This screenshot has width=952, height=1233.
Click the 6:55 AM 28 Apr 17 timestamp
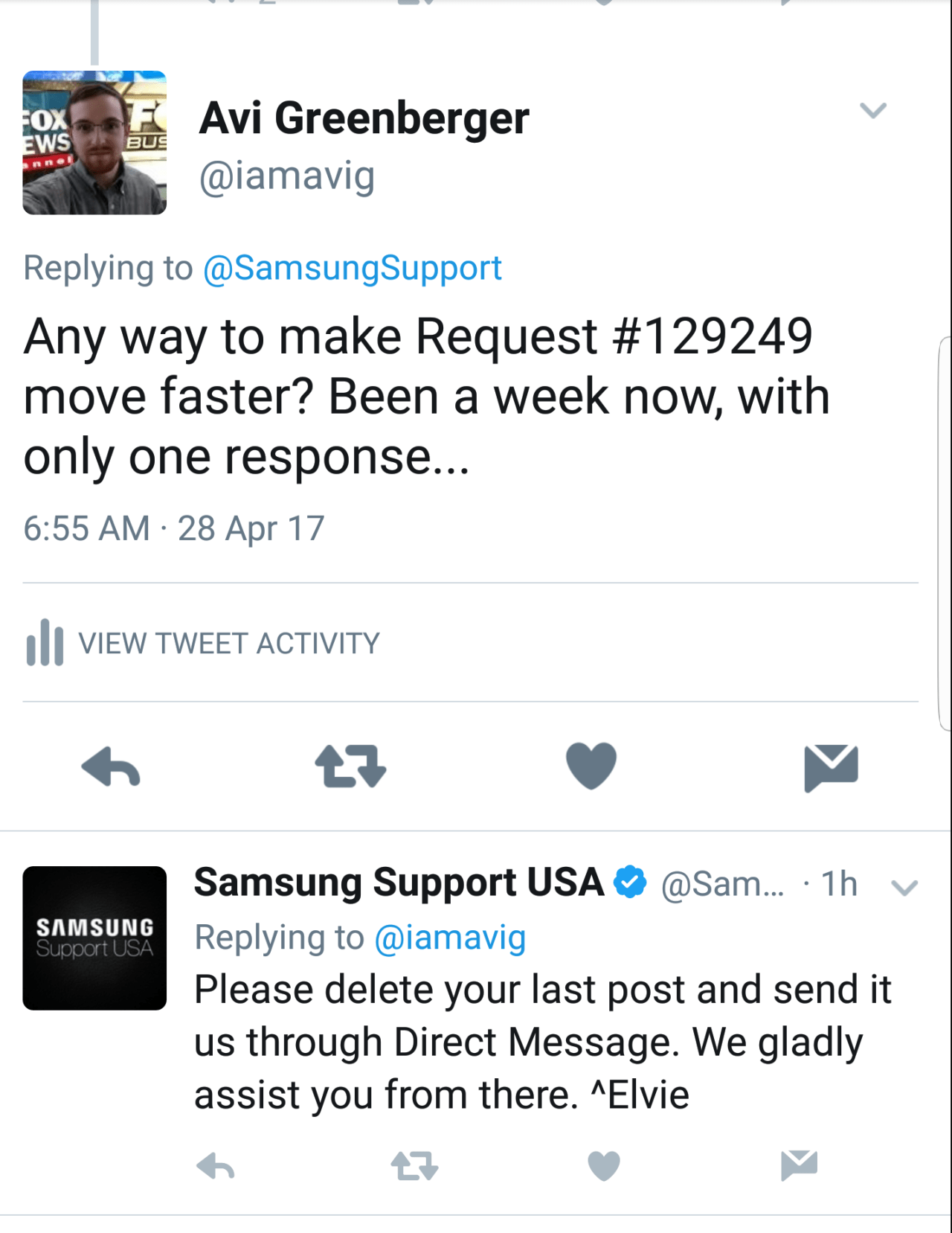174,528
